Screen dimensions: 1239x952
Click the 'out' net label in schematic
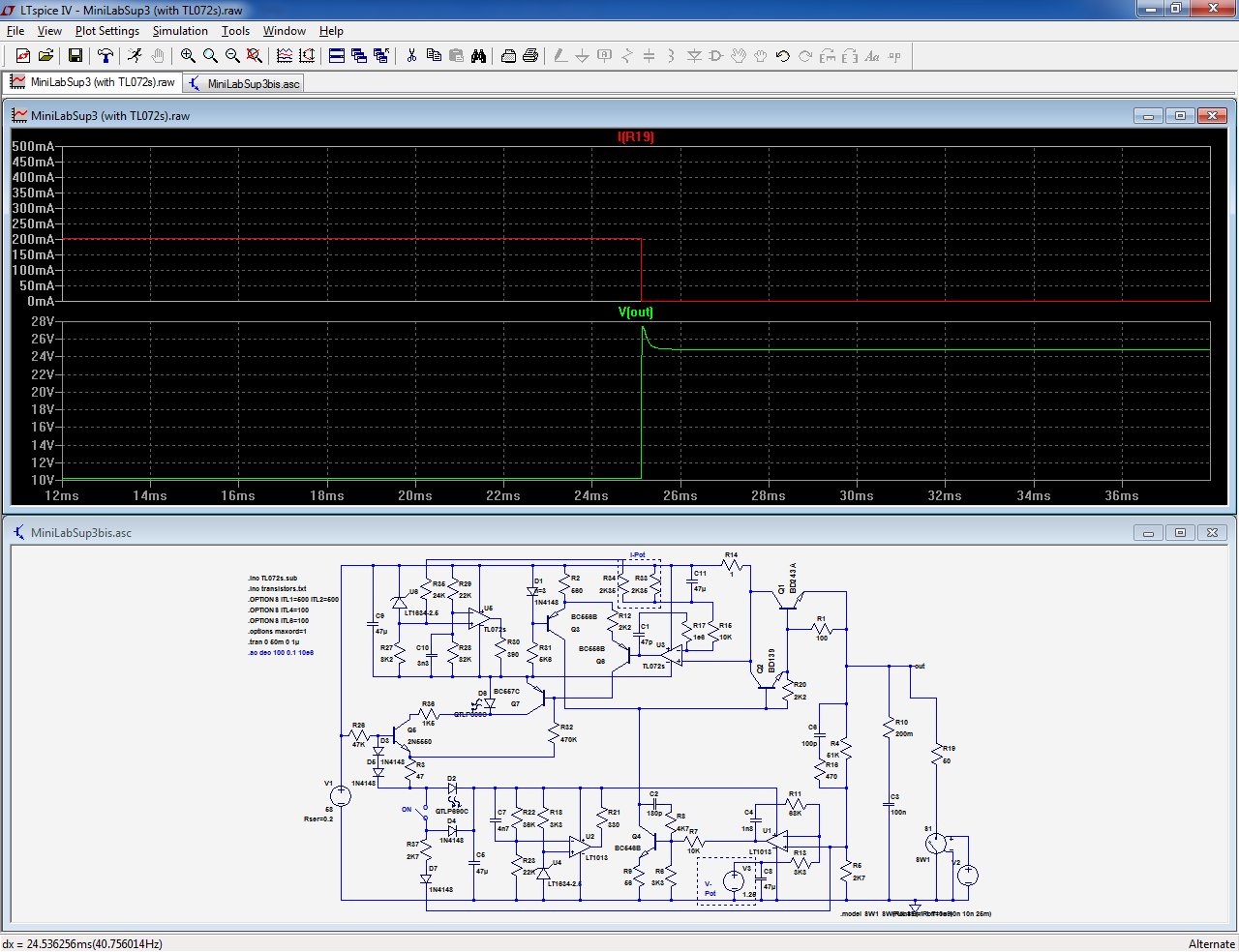920,666
